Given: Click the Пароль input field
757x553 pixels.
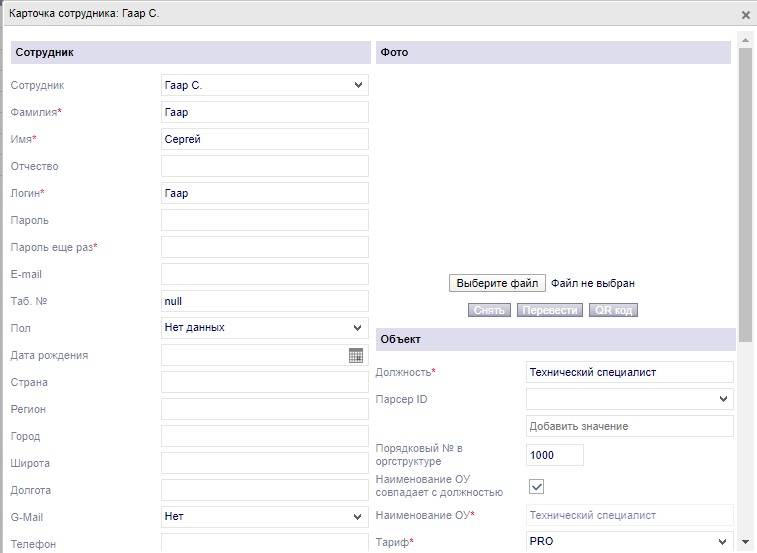Looking at the screenshot, I should pos(264,220).
